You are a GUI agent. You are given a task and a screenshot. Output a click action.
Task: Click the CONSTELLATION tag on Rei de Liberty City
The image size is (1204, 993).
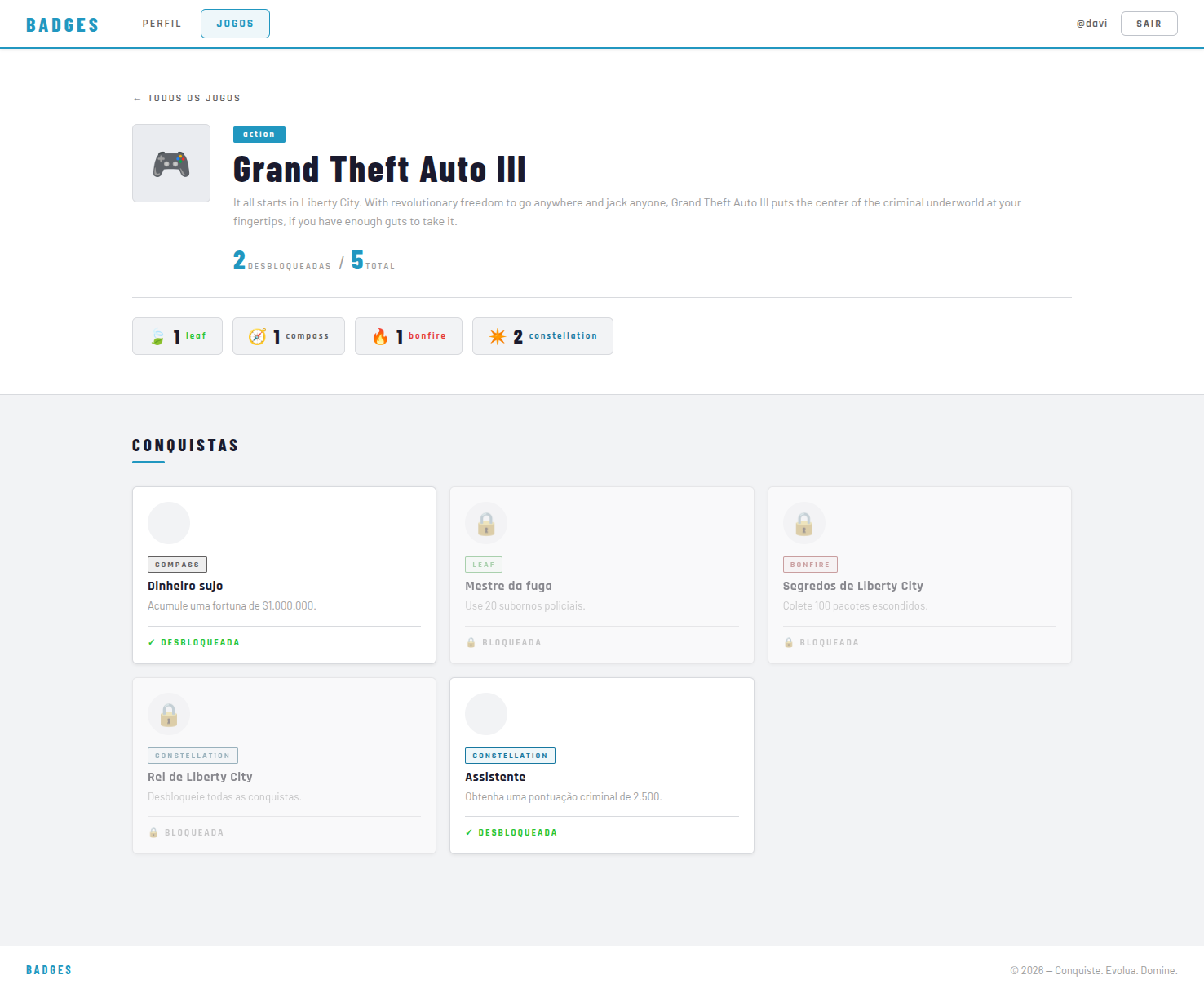(x=193, y=756)
